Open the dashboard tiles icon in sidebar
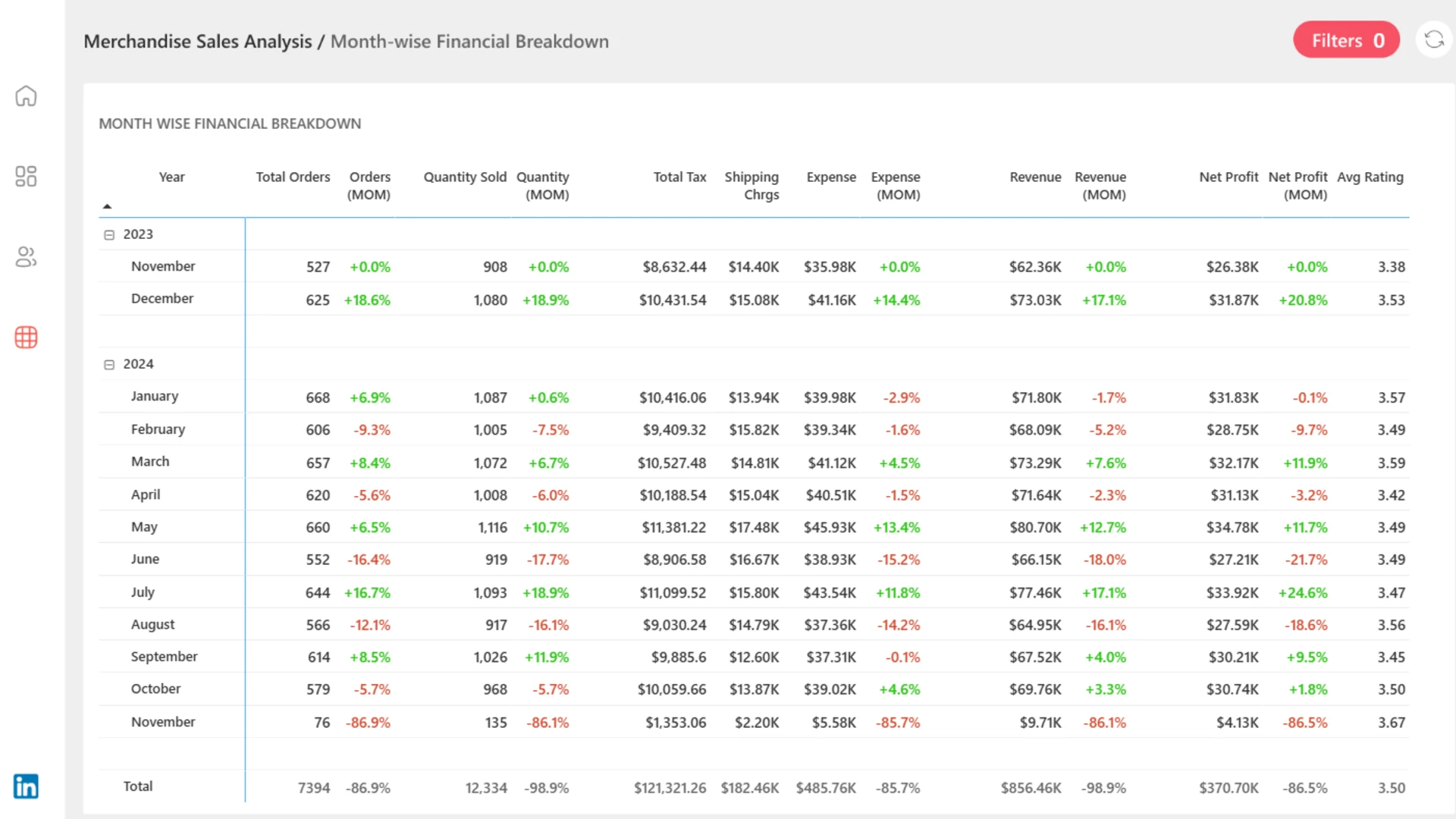 pos(26,177)
